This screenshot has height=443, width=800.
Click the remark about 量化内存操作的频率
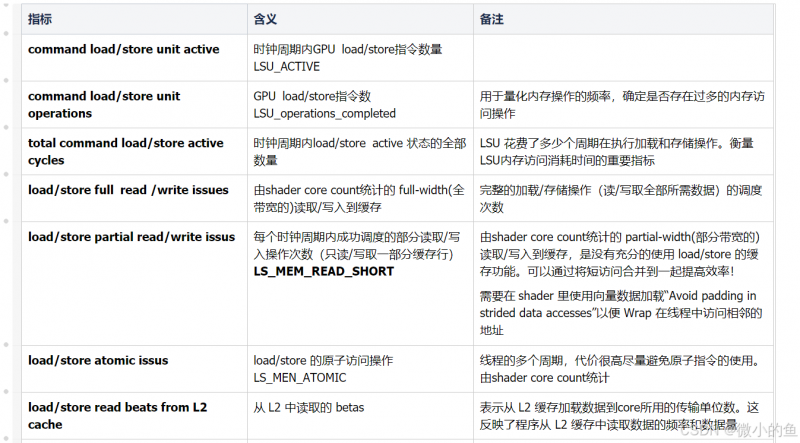tap(623, 105)
